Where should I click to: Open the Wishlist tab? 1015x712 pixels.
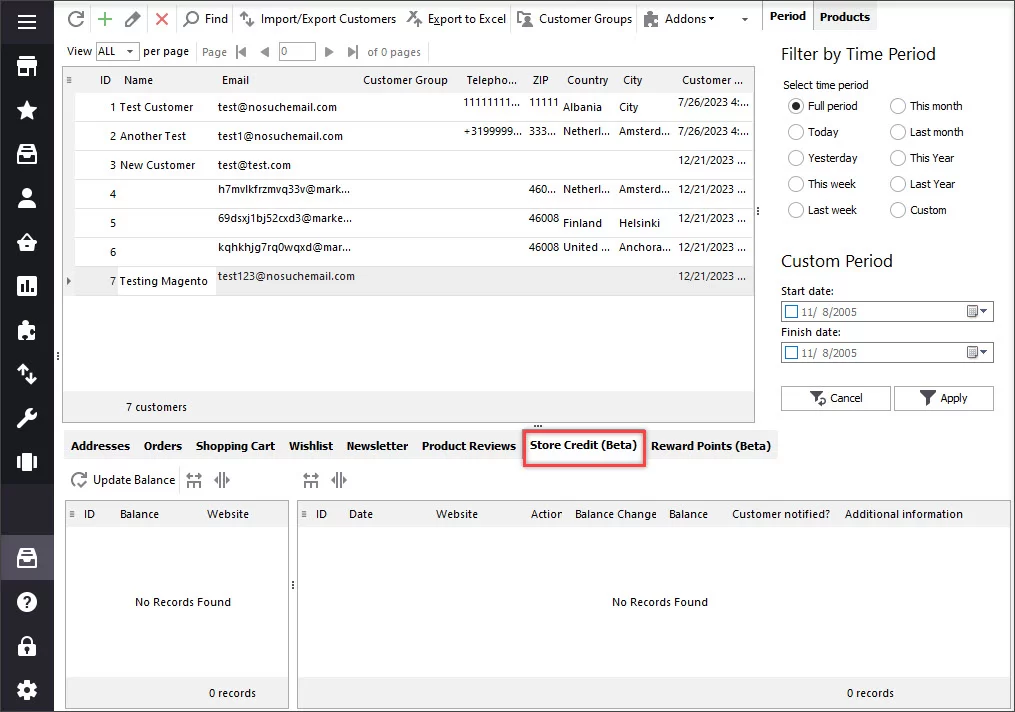311,446
